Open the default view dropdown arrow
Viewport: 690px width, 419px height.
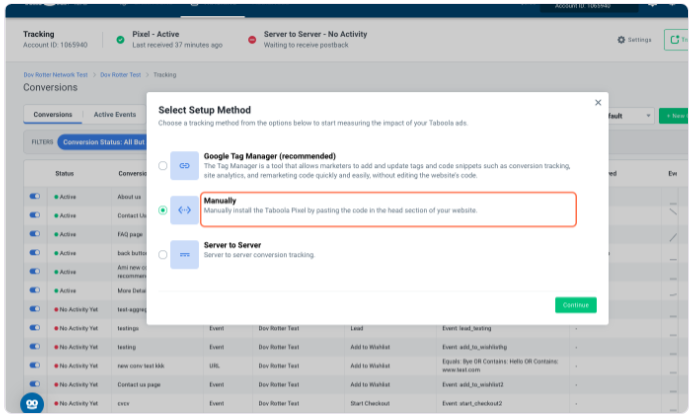coord(648,116)
